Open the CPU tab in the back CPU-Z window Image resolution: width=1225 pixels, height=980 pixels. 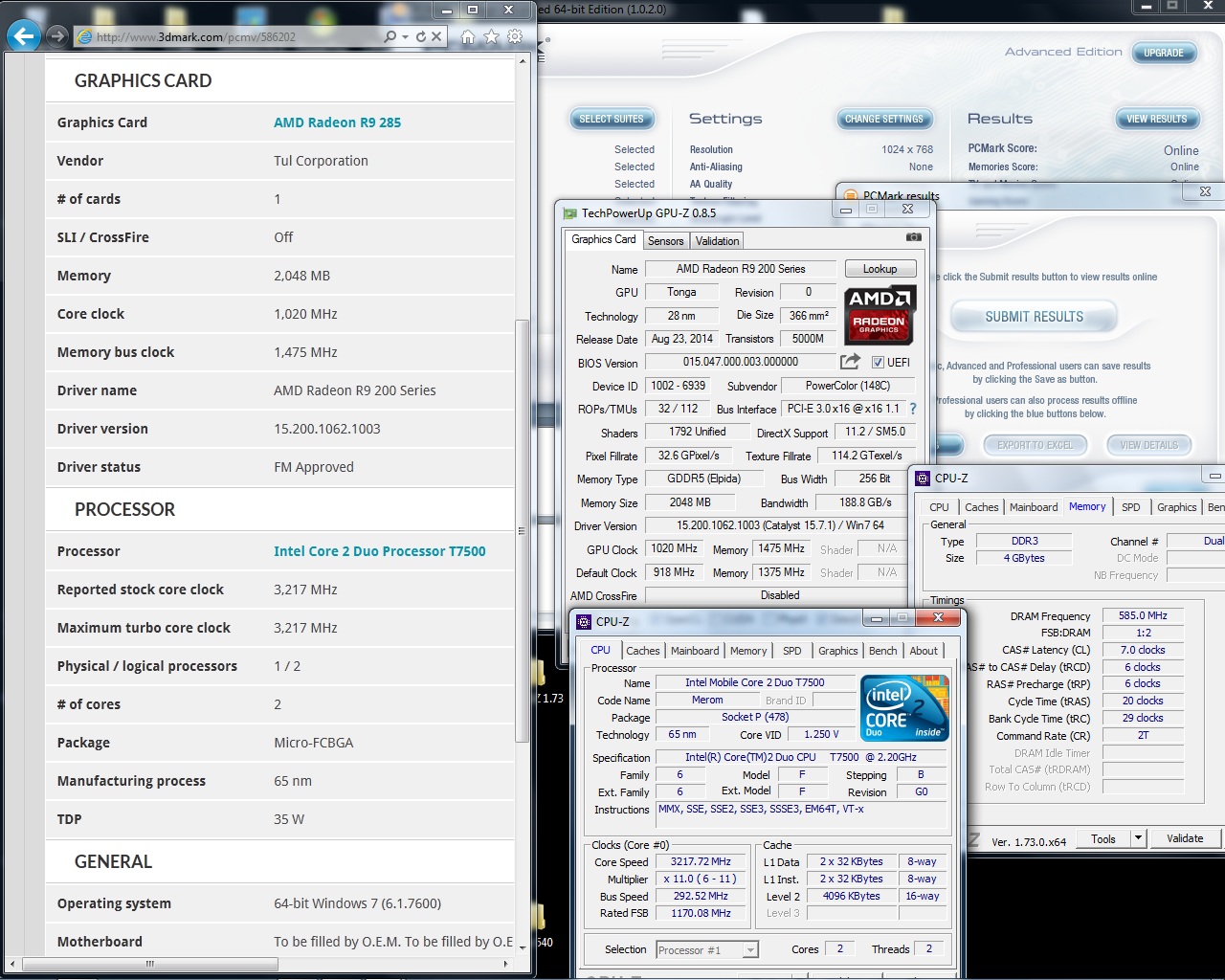(940, 507)
